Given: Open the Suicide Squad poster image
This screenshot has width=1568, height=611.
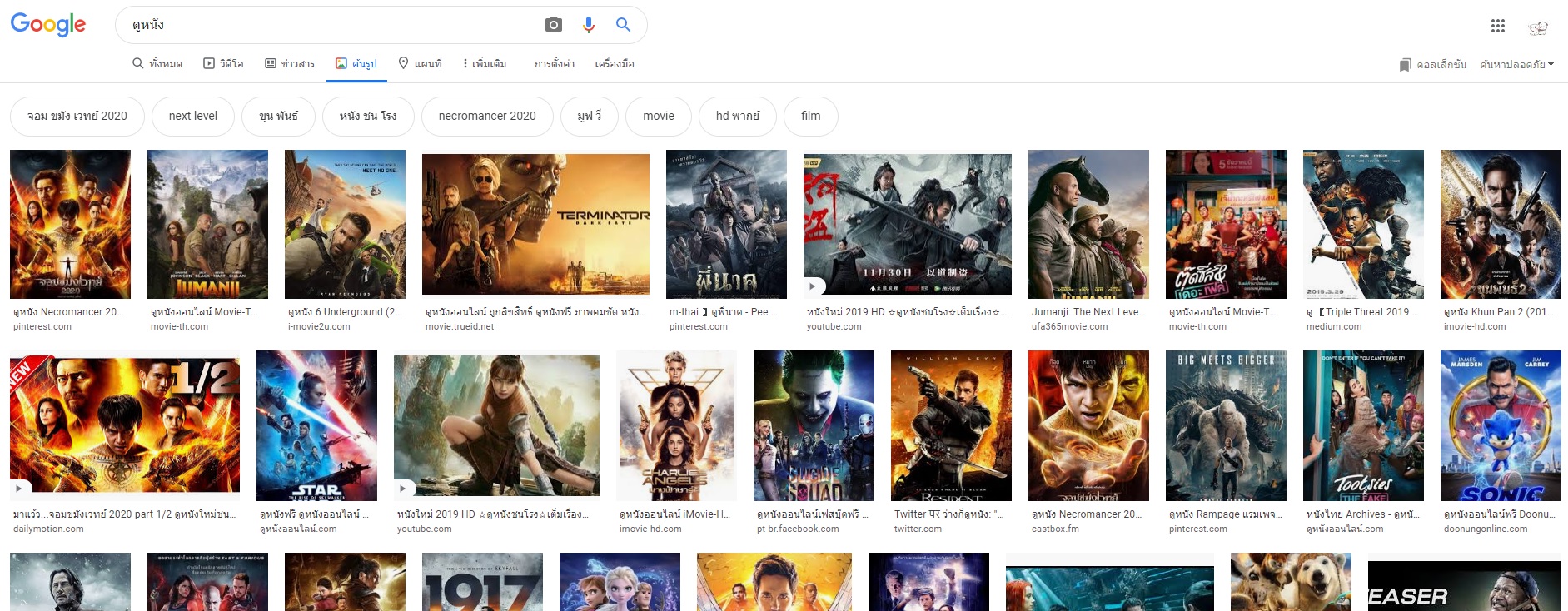Looking at the screenshot, I should 814,425.
